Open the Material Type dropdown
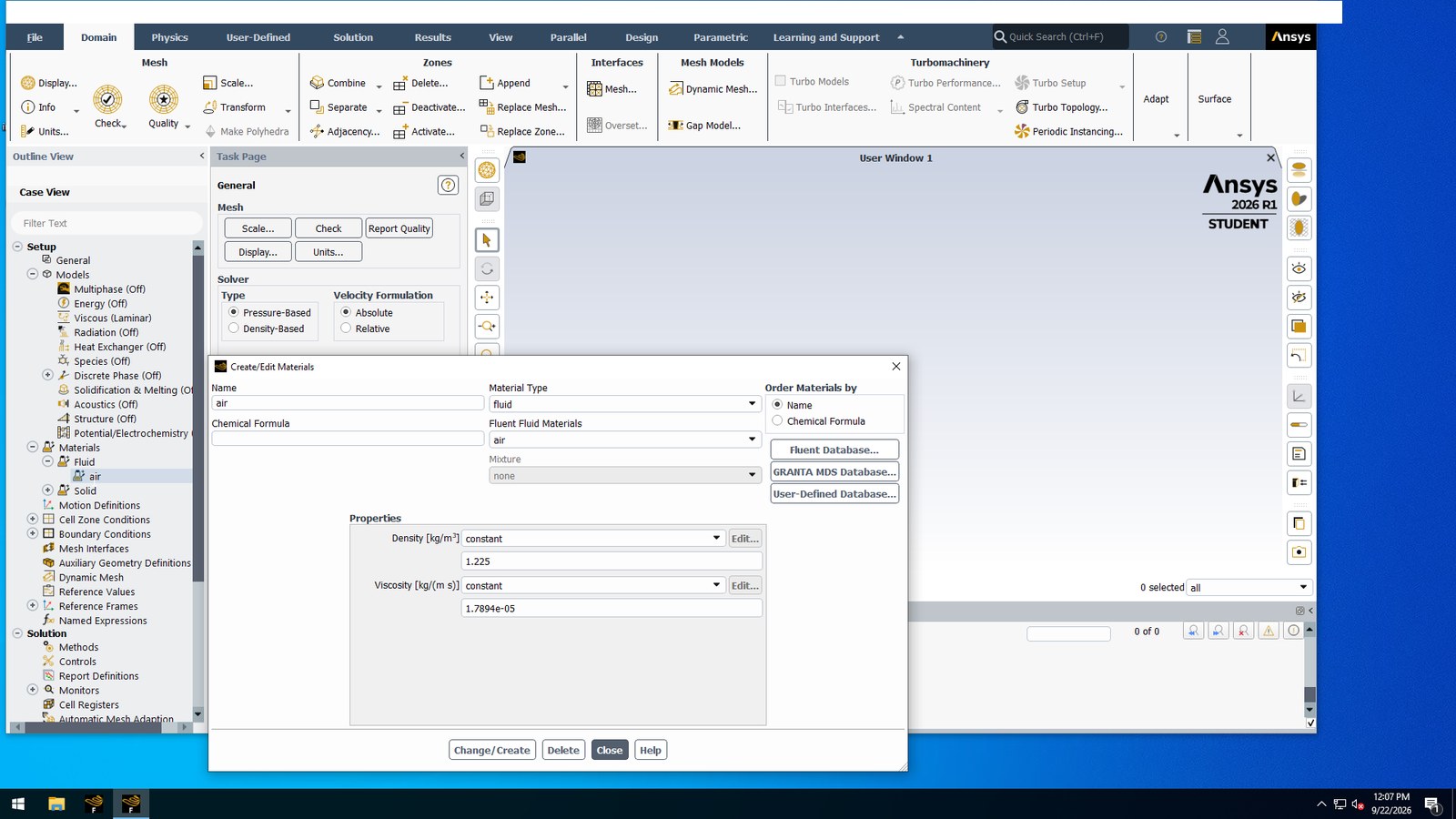The image size is (1456, 819). pyautogui.click(x=624, y=404)
